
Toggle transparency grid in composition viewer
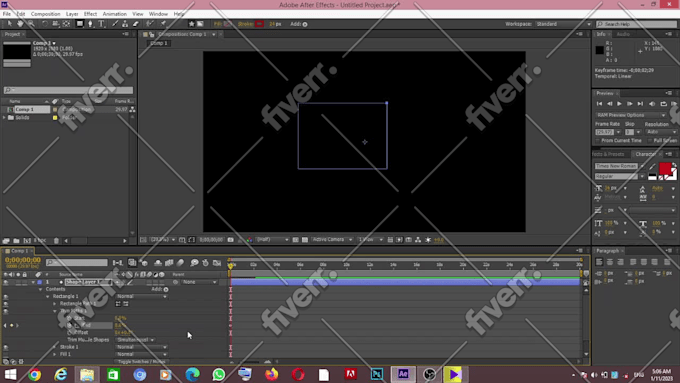305,239
